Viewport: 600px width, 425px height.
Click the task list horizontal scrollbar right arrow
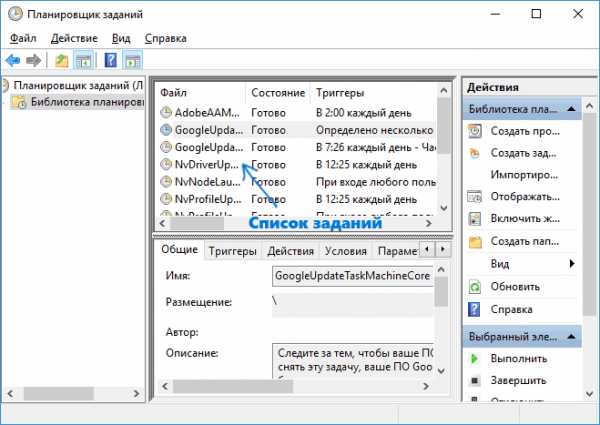point(429,223)
